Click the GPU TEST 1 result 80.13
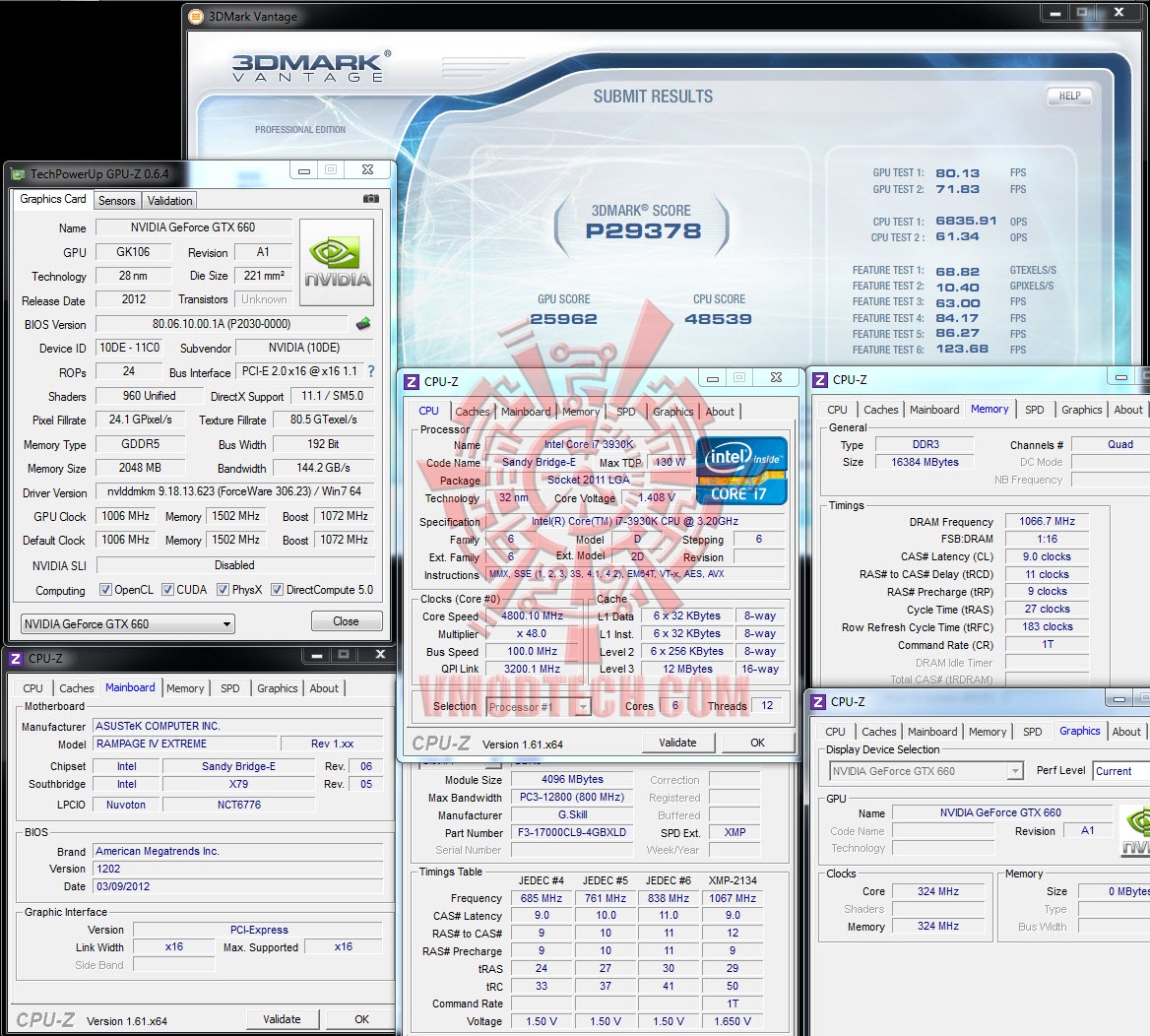This screenshot has height=1036, width=1150. point(957,173)
